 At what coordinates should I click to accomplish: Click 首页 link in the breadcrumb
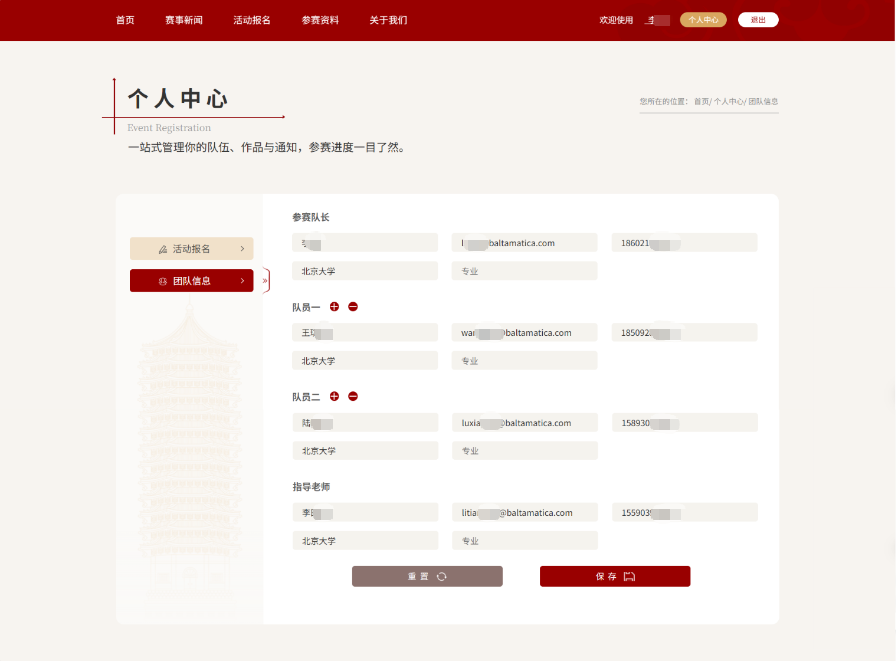pos(701,102)
